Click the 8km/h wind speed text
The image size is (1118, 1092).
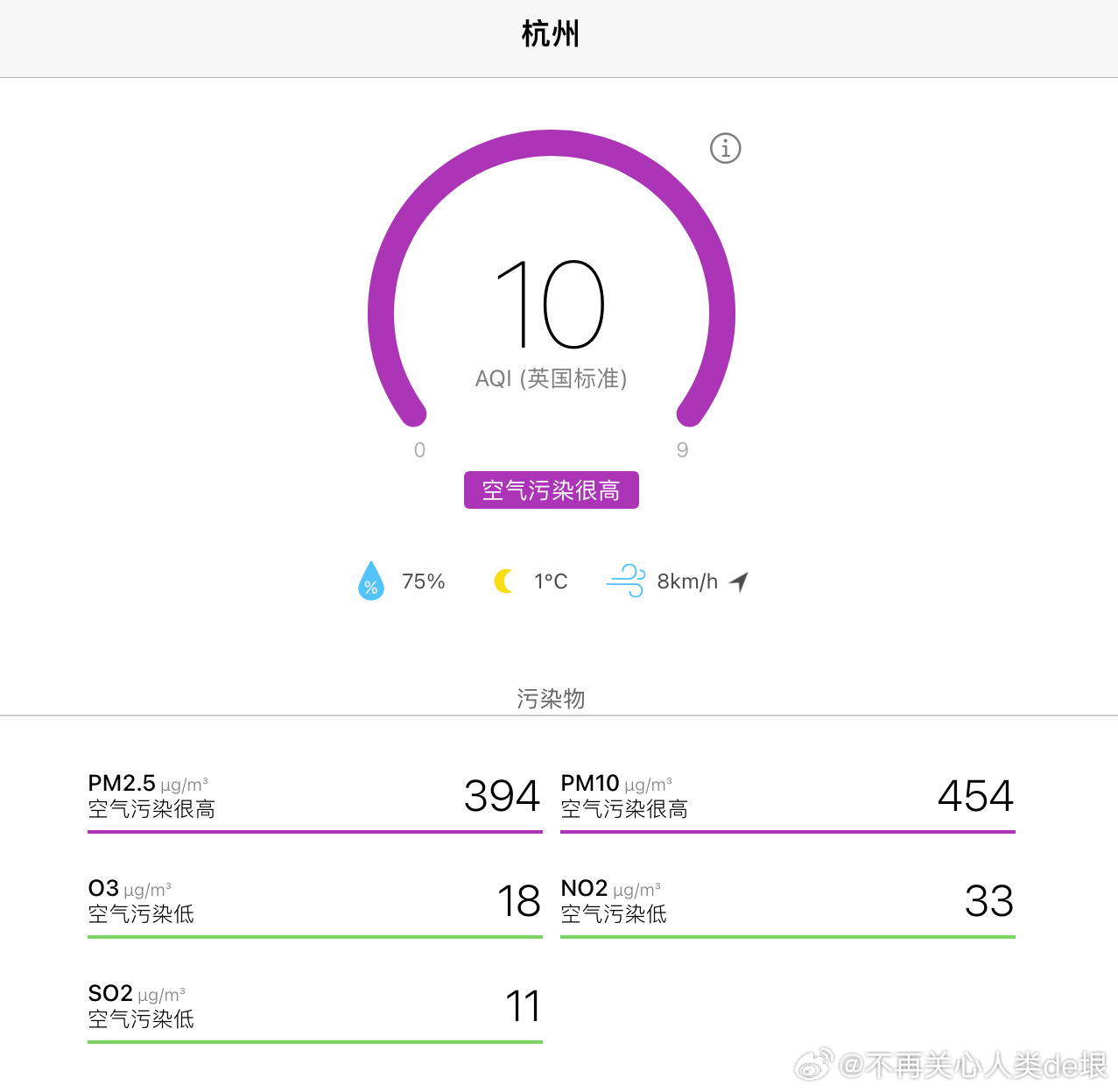coord(687,581)
